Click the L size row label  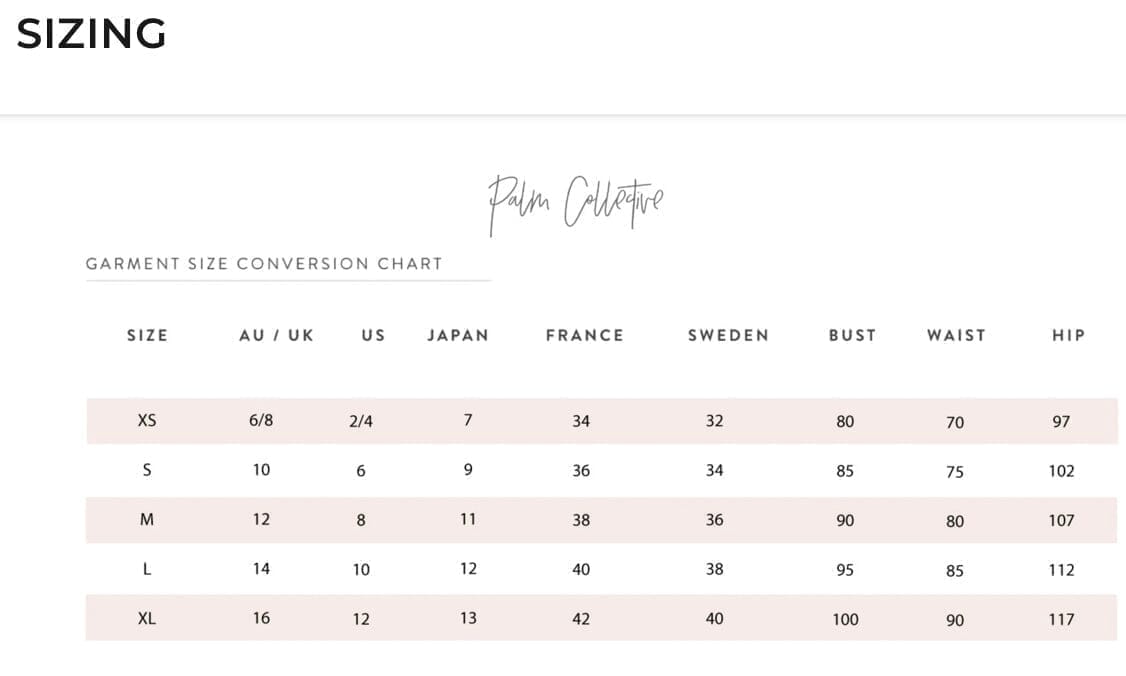pyautogui.click(x=147, y=569)
